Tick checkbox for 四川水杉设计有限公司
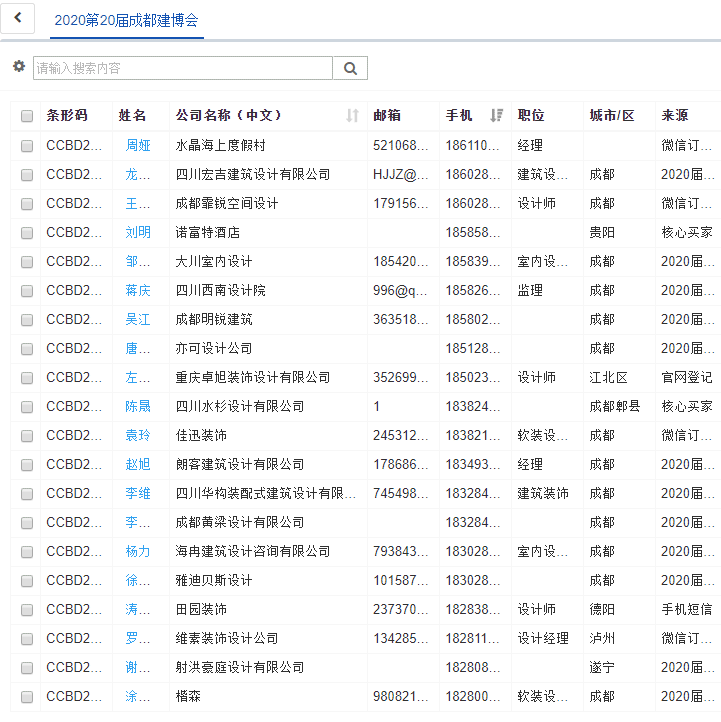Viewport: 721px width, 722px height. coord(27,407)
